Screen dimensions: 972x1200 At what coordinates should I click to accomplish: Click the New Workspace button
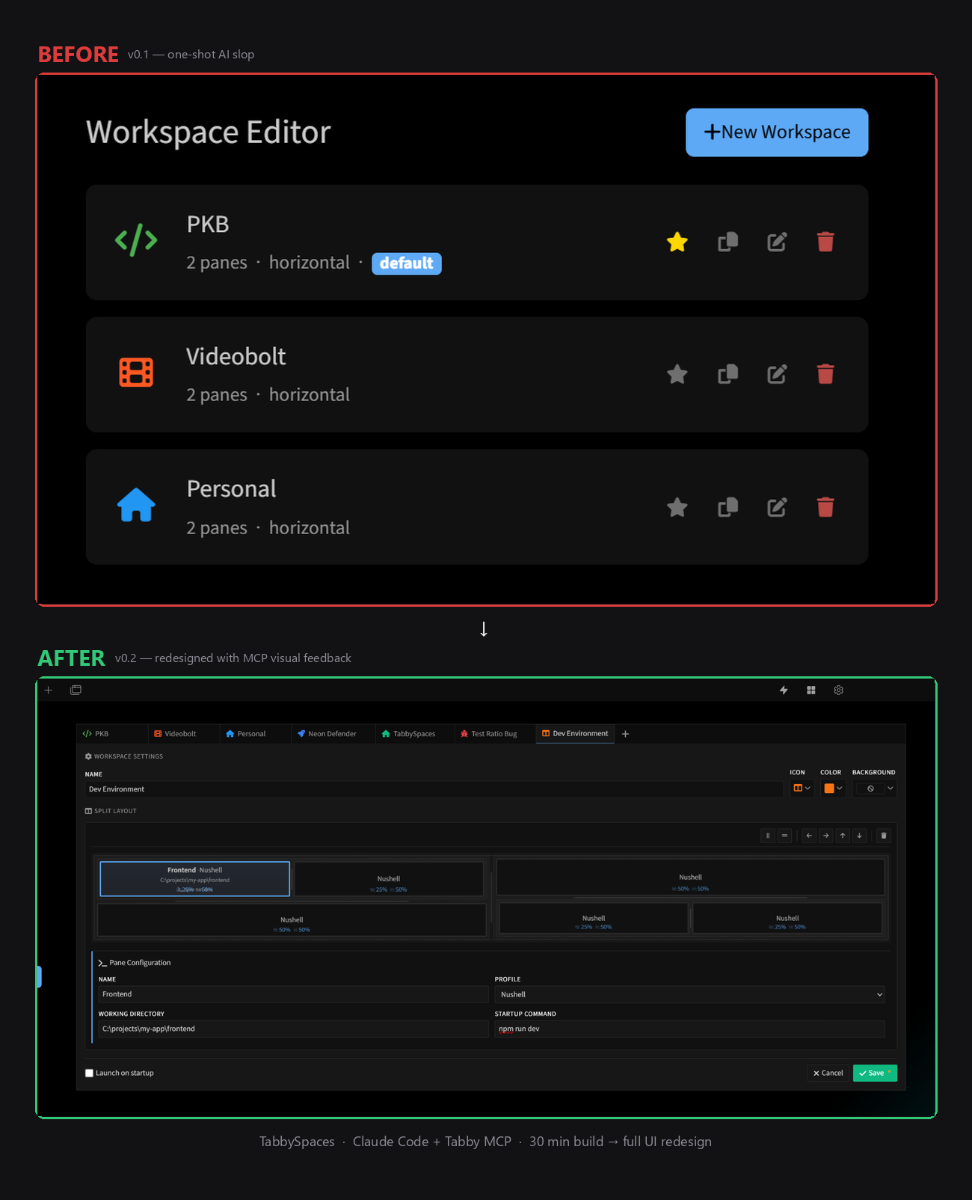coord(777,132)
